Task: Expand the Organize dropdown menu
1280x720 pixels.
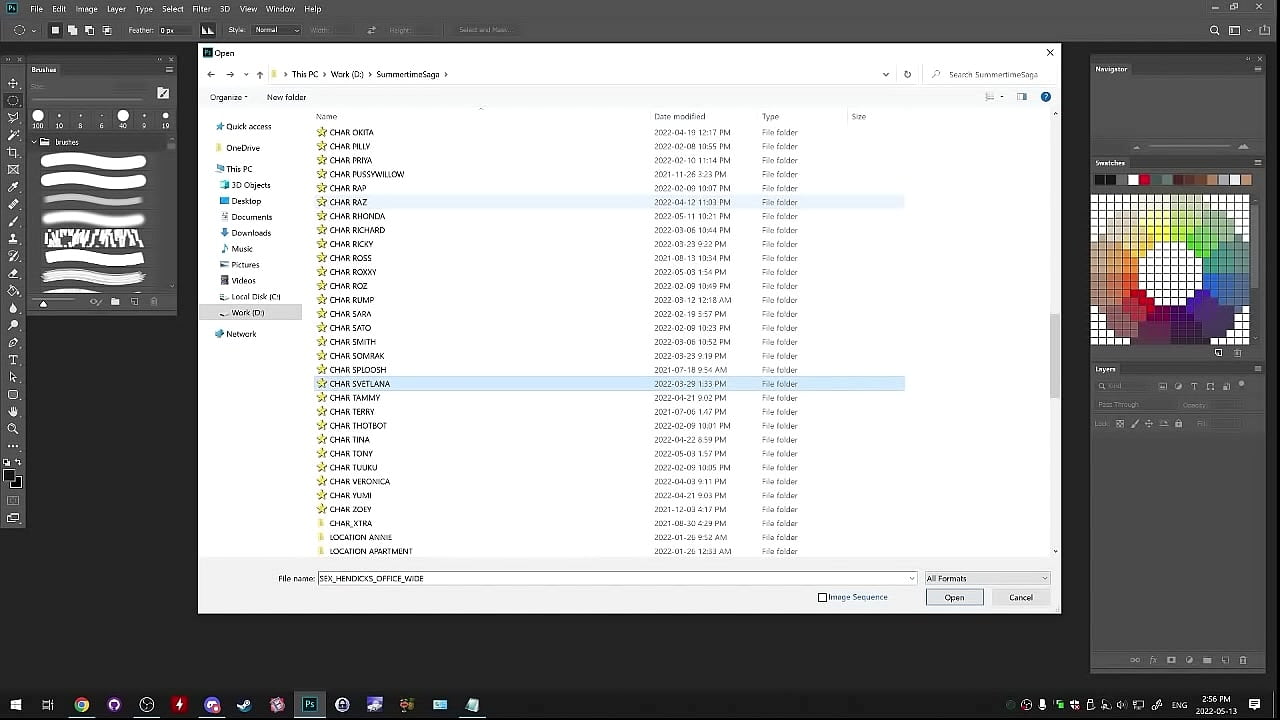Action: click(228, 97)
